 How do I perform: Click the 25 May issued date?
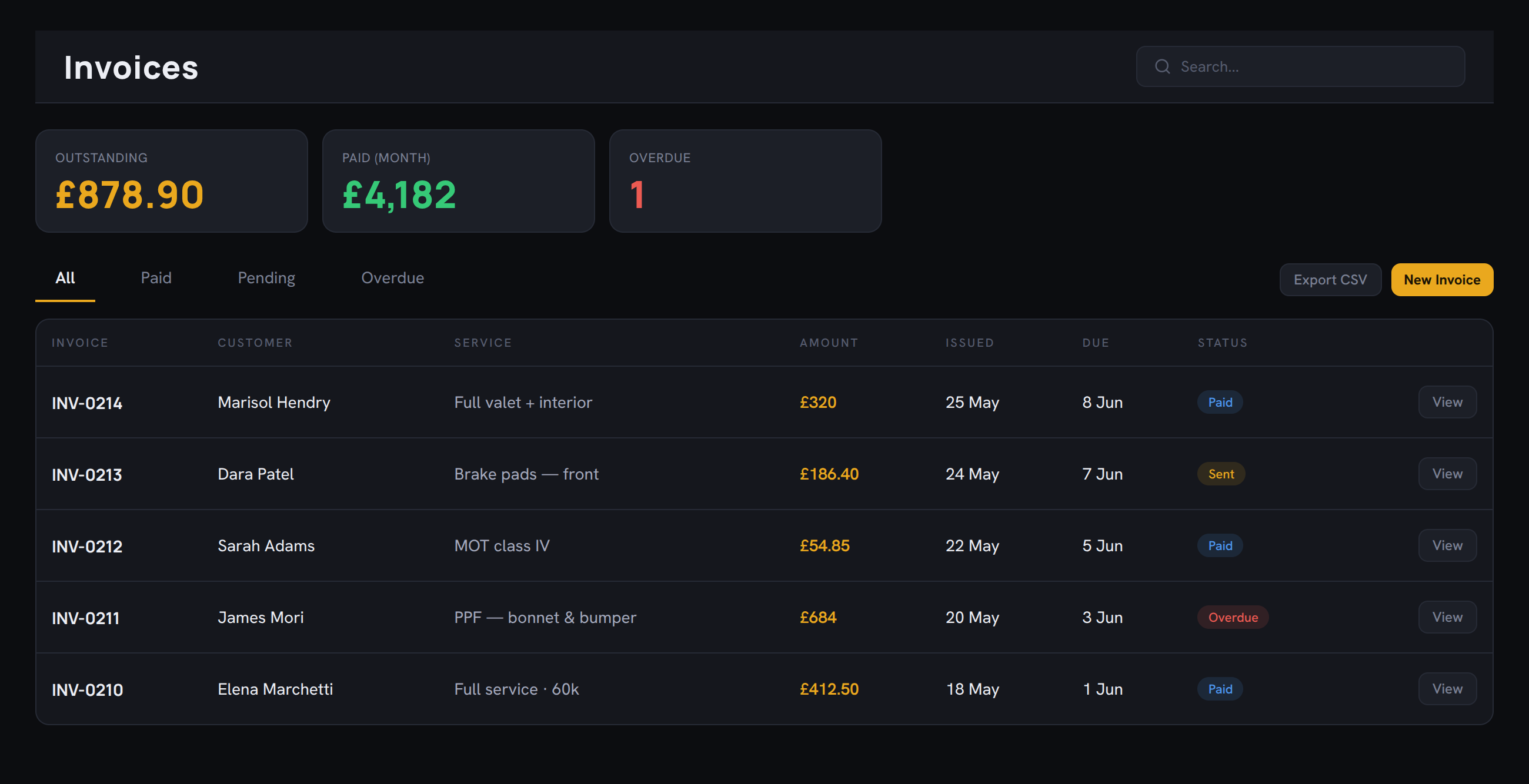click(972, 403)
